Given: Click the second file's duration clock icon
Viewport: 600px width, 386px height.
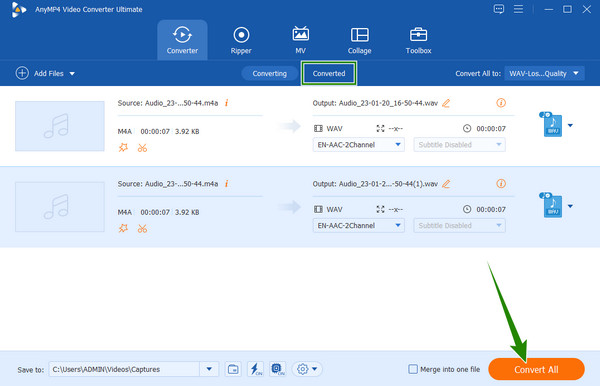Looking at the screenshot, I should (467, 209).
